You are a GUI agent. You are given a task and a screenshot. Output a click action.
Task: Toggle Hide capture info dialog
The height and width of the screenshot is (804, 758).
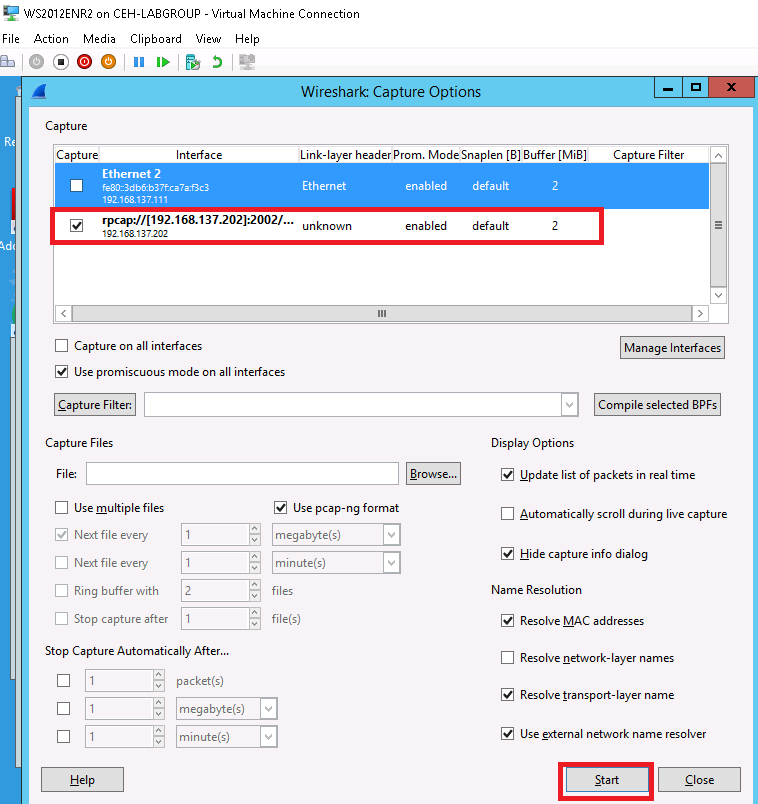tap(507, 554)
